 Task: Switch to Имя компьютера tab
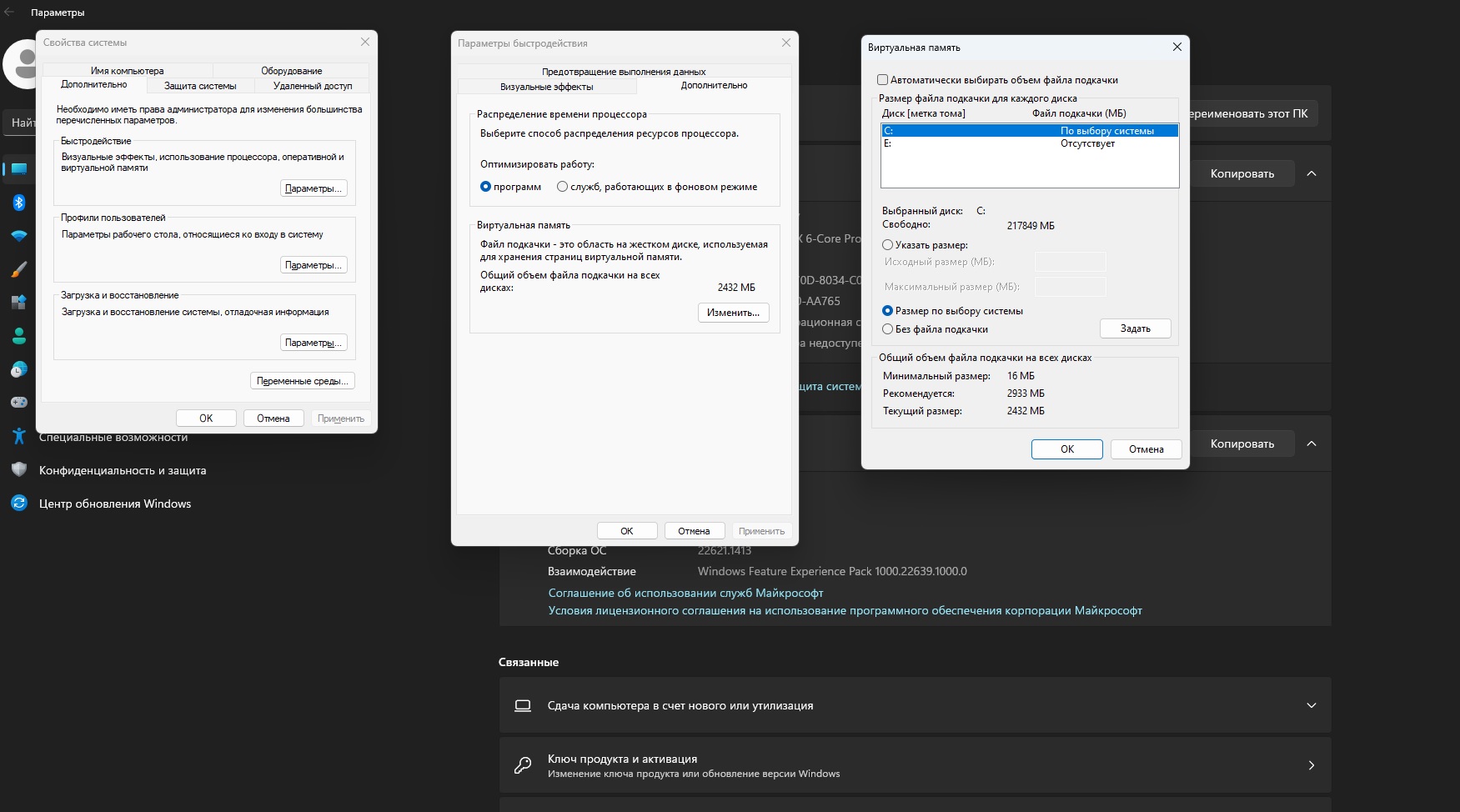128,71
